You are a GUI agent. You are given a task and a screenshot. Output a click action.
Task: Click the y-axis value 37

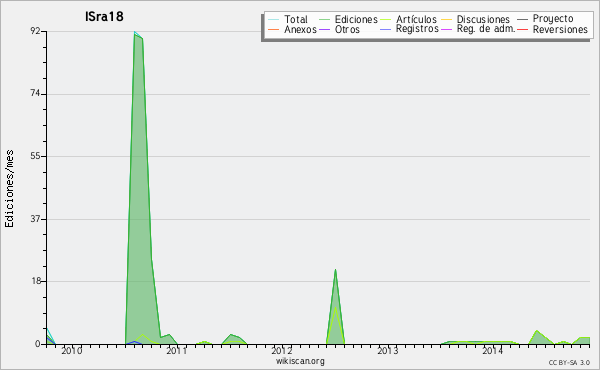[x=36, y=219]
